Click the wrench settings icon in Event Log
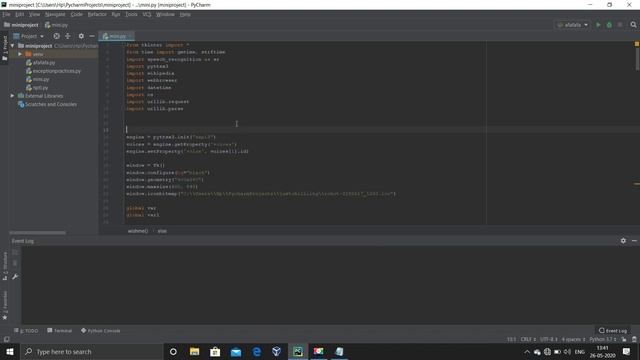The image size is (640, 360). tap(15, 277)
